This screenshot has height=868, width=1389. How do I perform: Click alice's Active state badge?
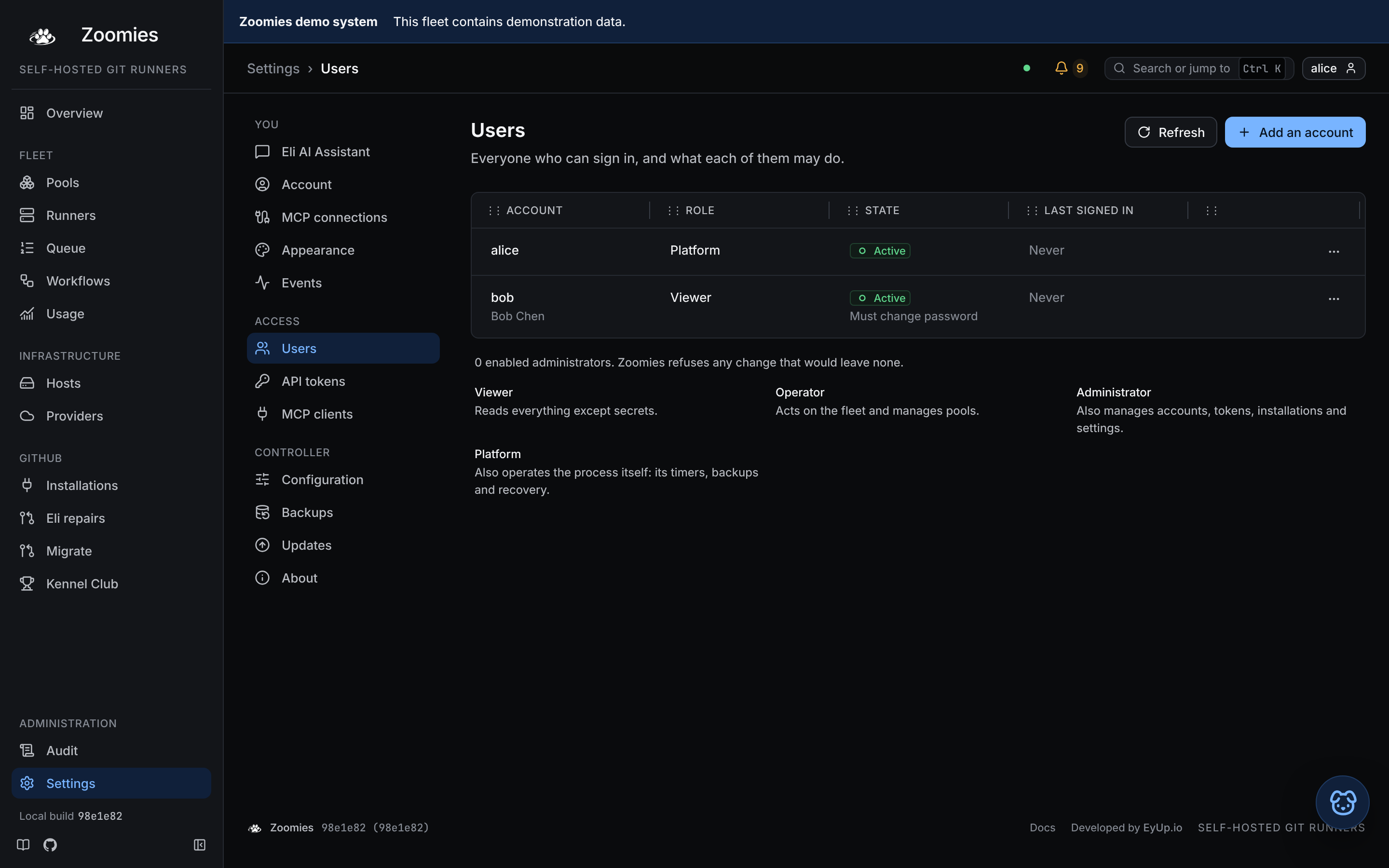[x=880, y=251]
